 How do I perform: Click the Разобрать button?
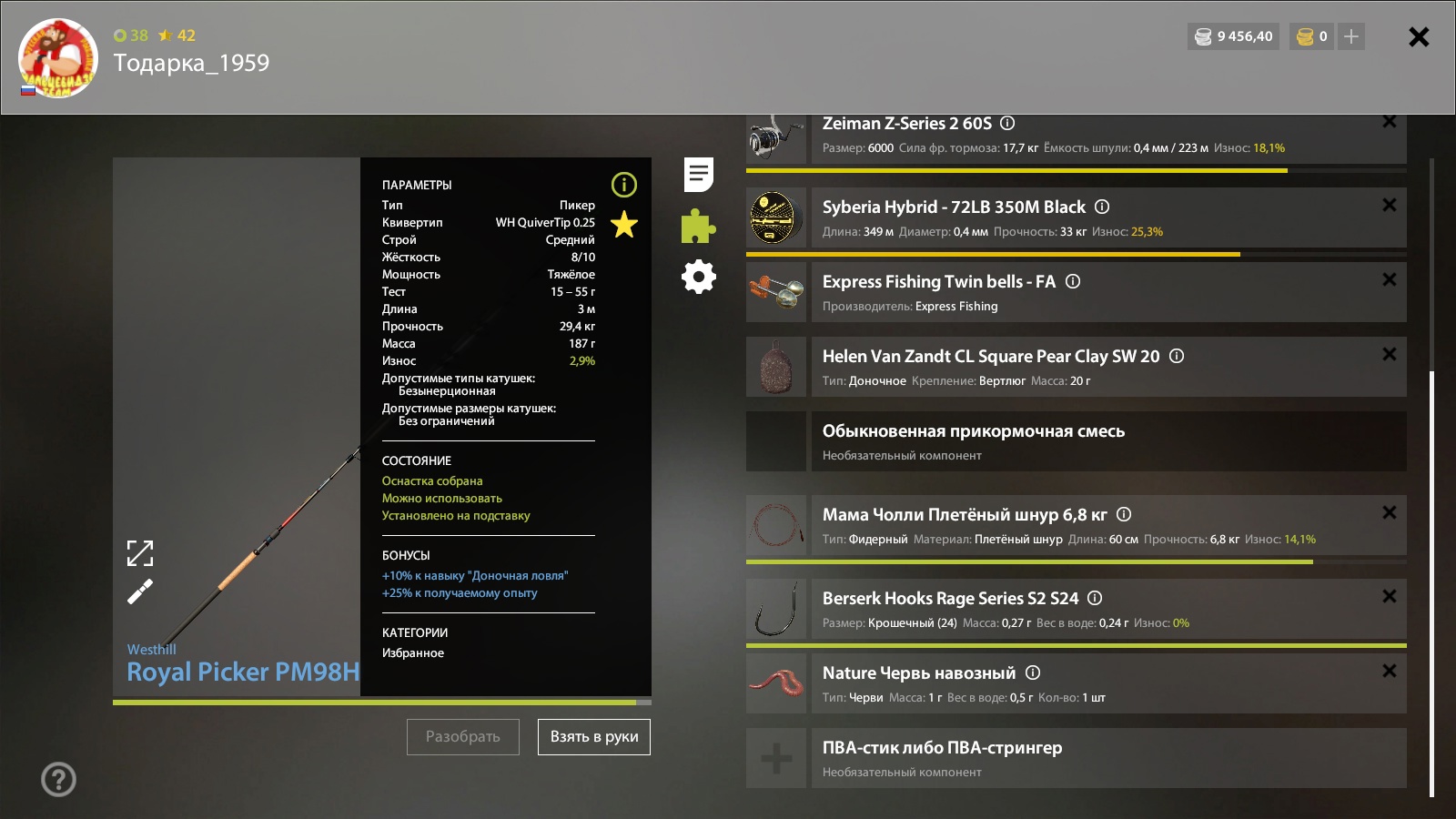[463, 737]
